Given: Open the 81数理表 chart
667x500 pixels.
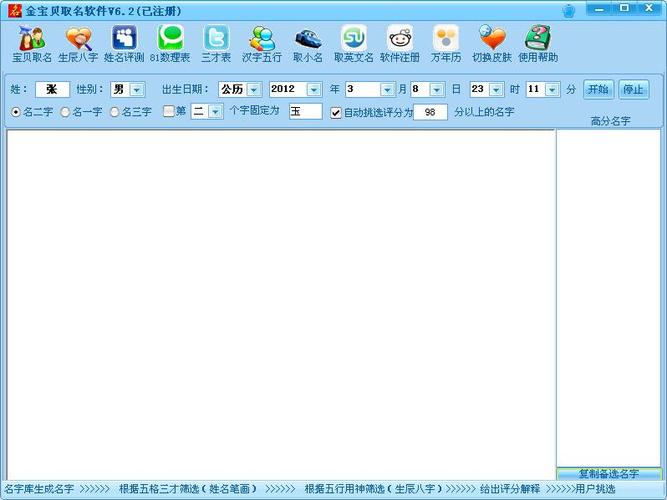Looking at the screenshot, I should (x=170, y=43).
